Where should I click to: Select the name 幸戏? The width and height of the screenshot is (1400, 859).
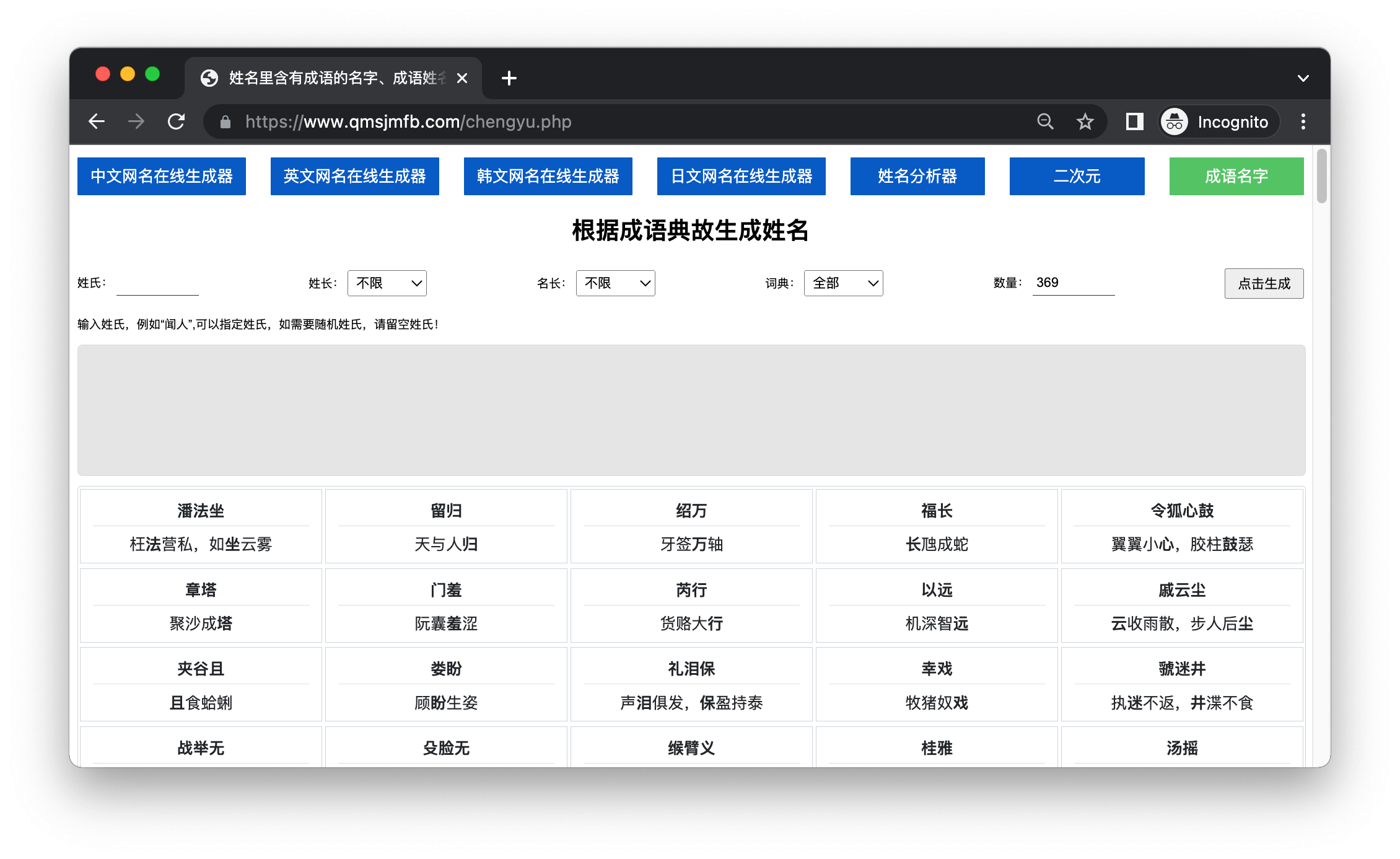tap(937, 669)
